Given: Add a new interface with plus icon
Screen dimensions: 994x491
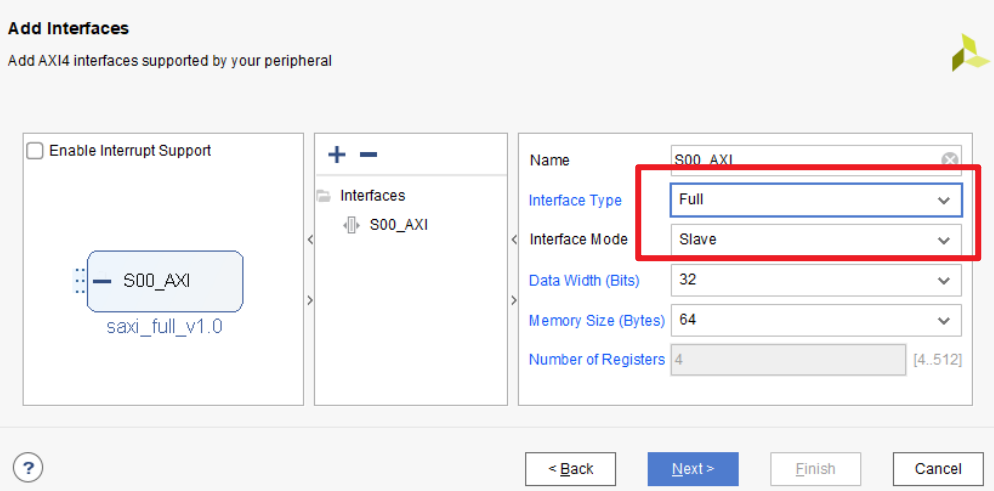Looking at the screenshot, I should 337,154.
